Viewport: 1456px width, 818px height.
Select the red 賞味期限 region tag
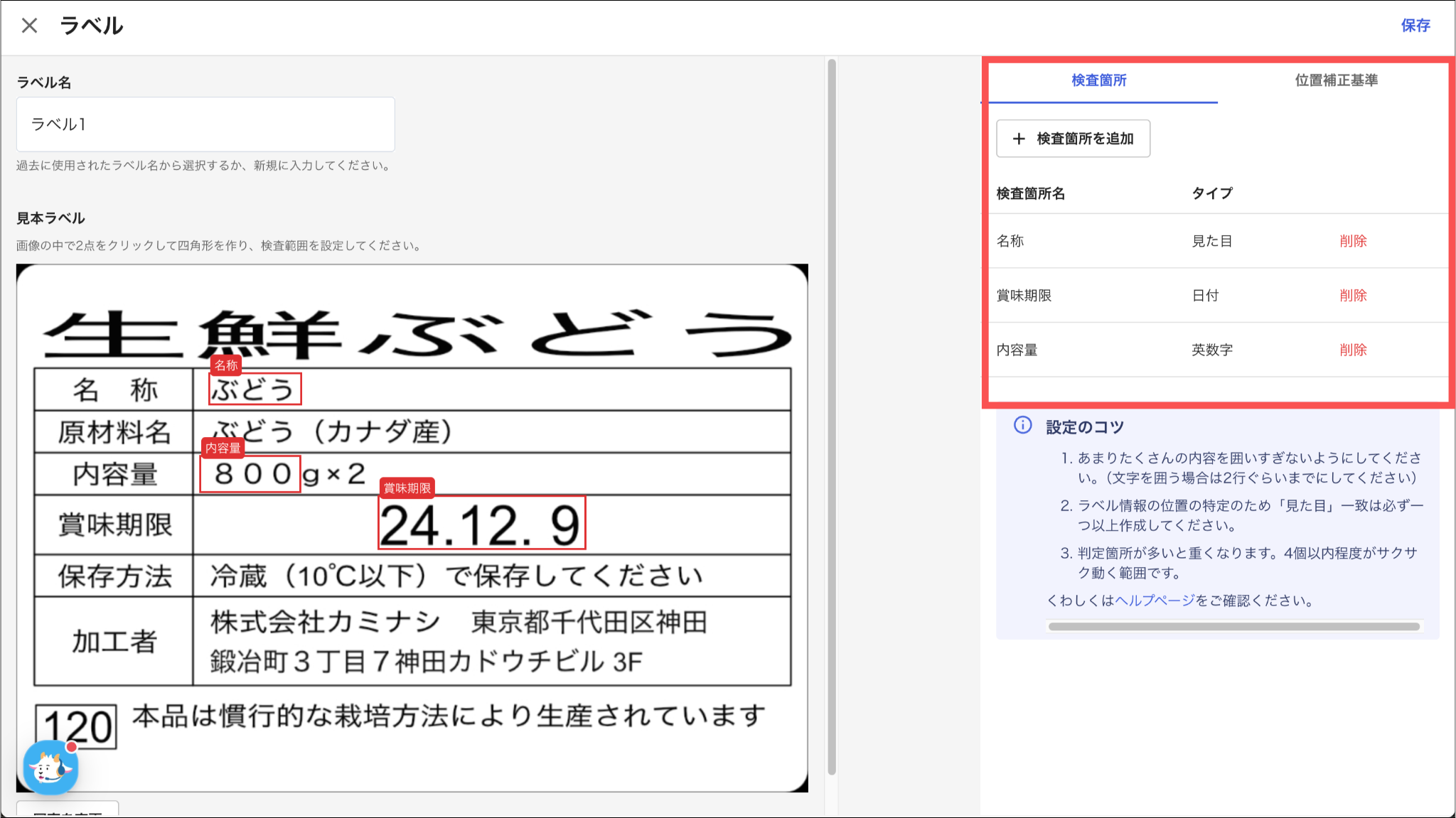click(407, 488)
